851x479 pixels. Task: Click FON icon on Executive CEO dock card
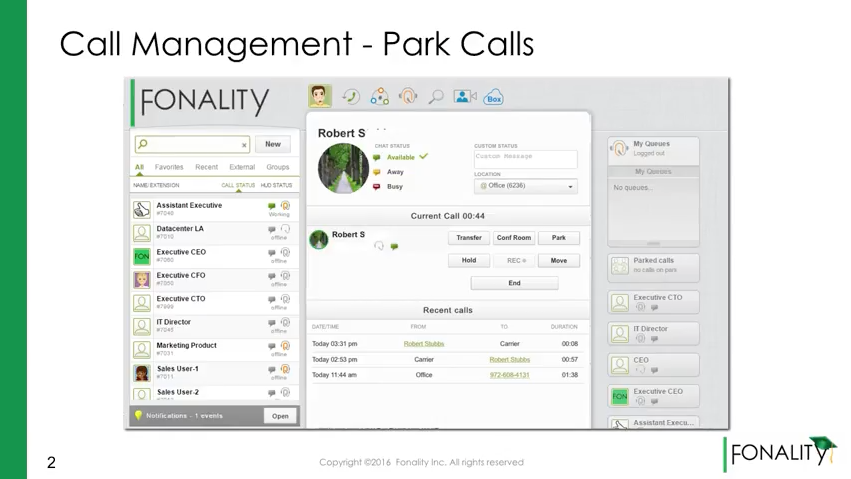click(620, 397)
